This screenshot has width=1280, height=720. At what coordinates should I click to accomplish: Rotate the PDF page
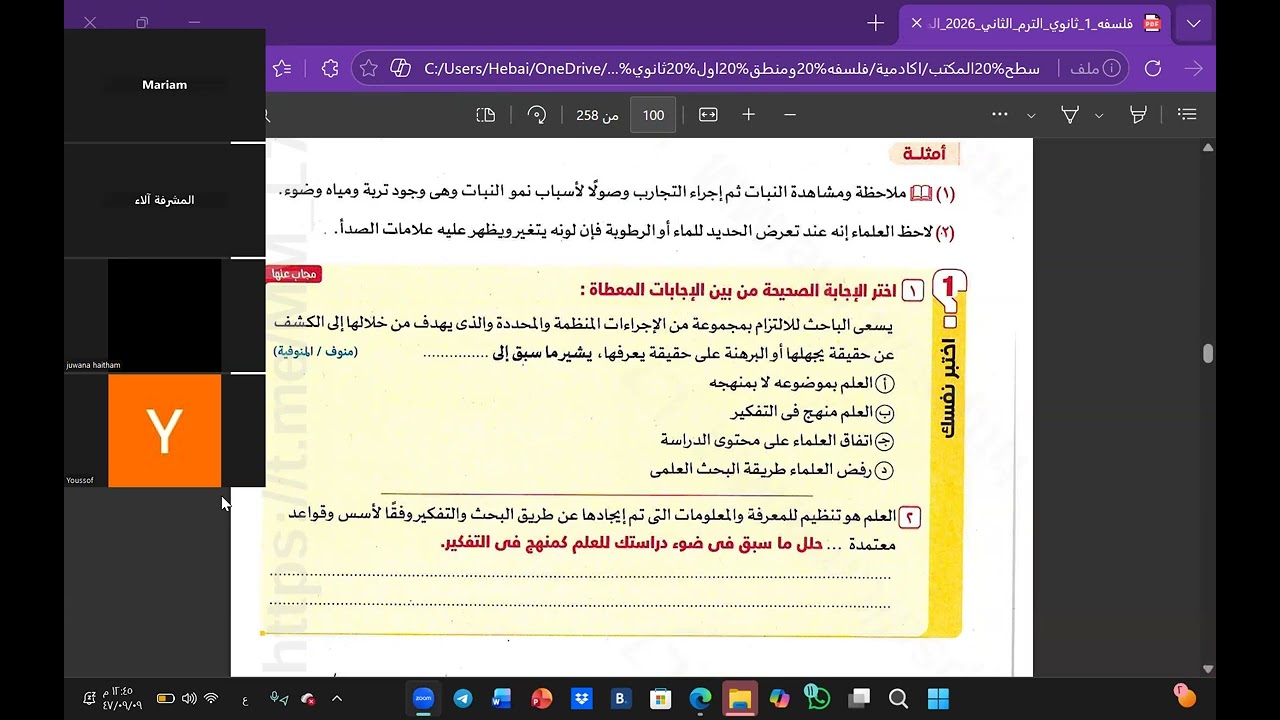[537, 115]
